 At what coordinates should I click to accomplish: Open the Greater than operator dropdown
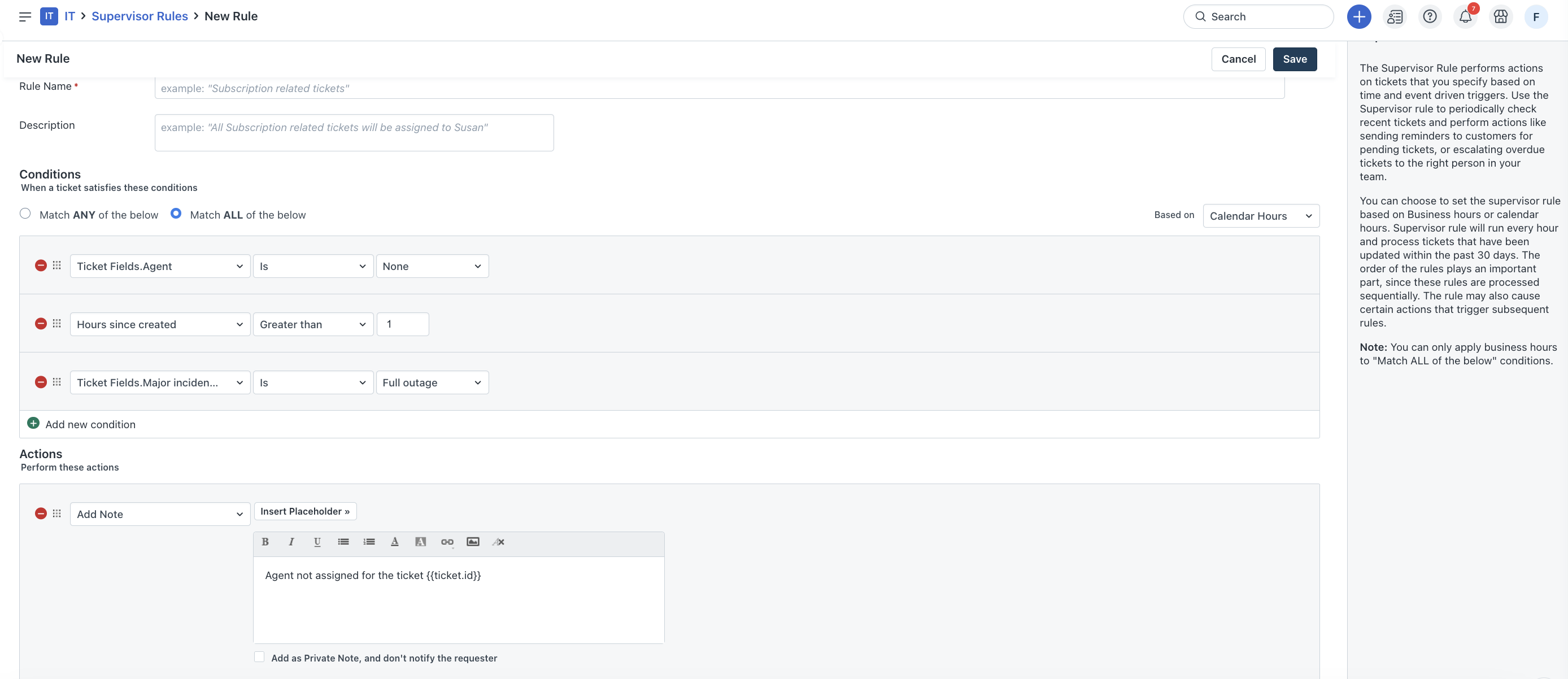tap(312, 324)
